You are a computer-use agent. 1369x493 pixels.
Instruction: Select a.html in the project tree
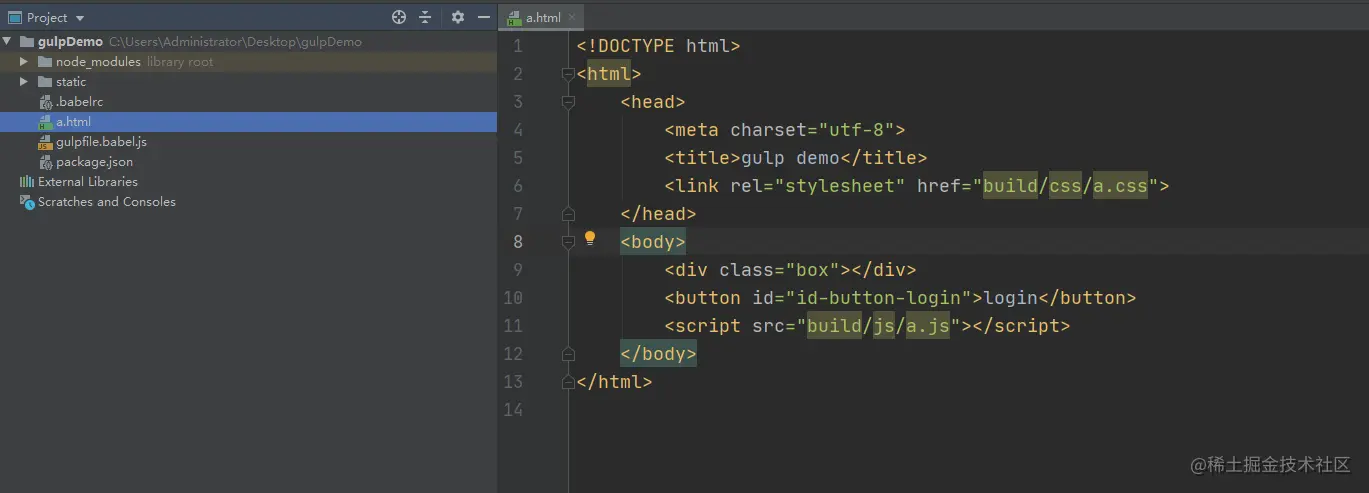(249, 122)
